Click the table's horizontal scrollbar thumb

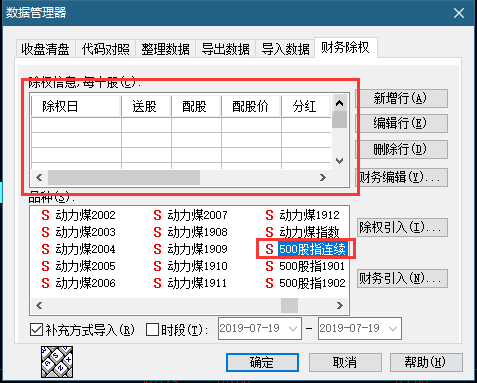(124, 177)
